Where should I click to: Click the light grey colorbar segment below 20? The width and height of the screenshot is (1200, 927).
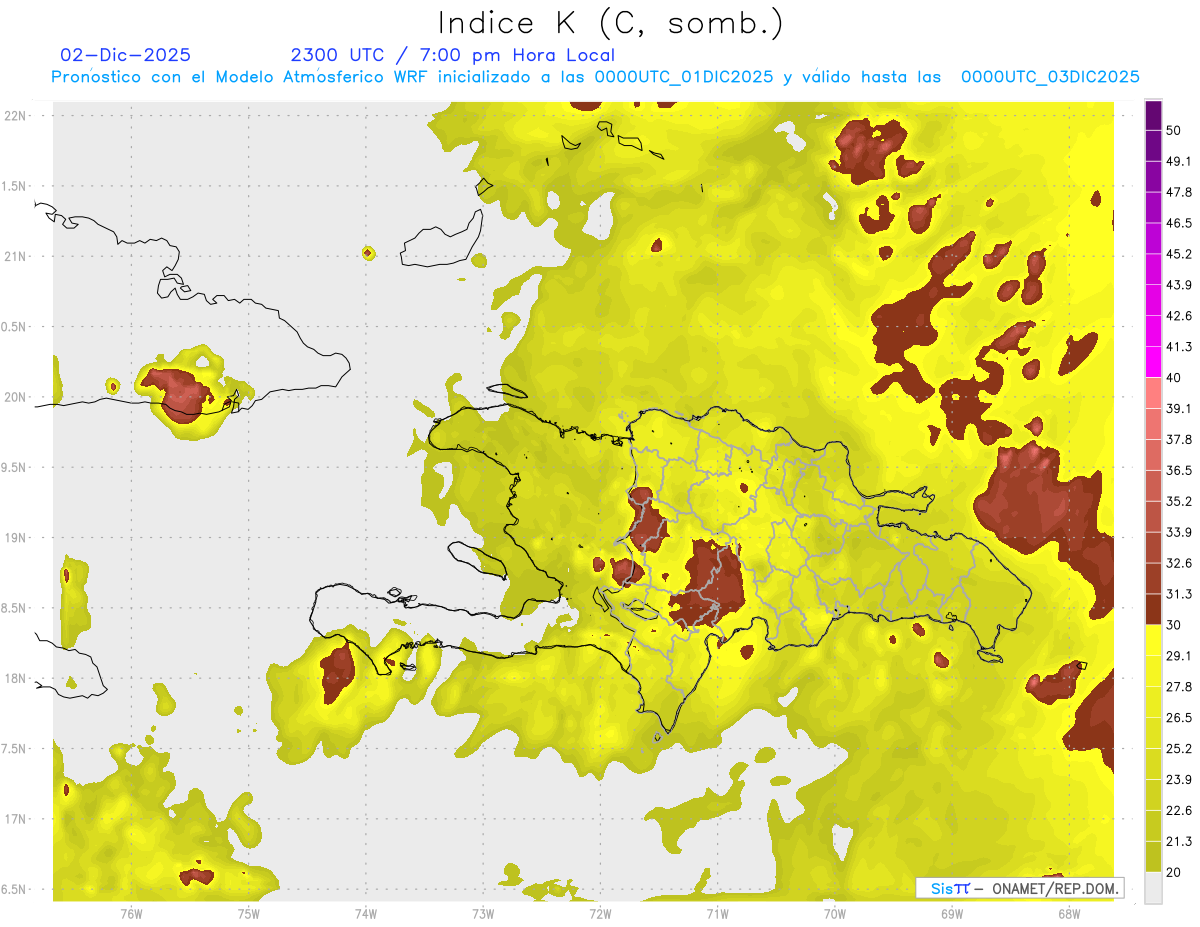point(1153,888)
